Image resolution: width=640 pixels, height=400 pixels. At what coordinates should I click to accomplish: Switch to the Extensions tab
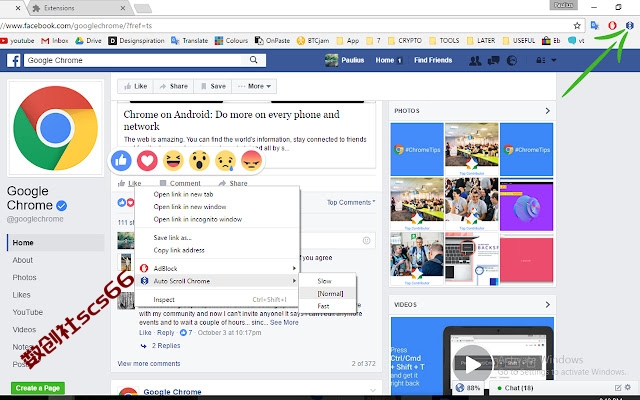[78, 8]
